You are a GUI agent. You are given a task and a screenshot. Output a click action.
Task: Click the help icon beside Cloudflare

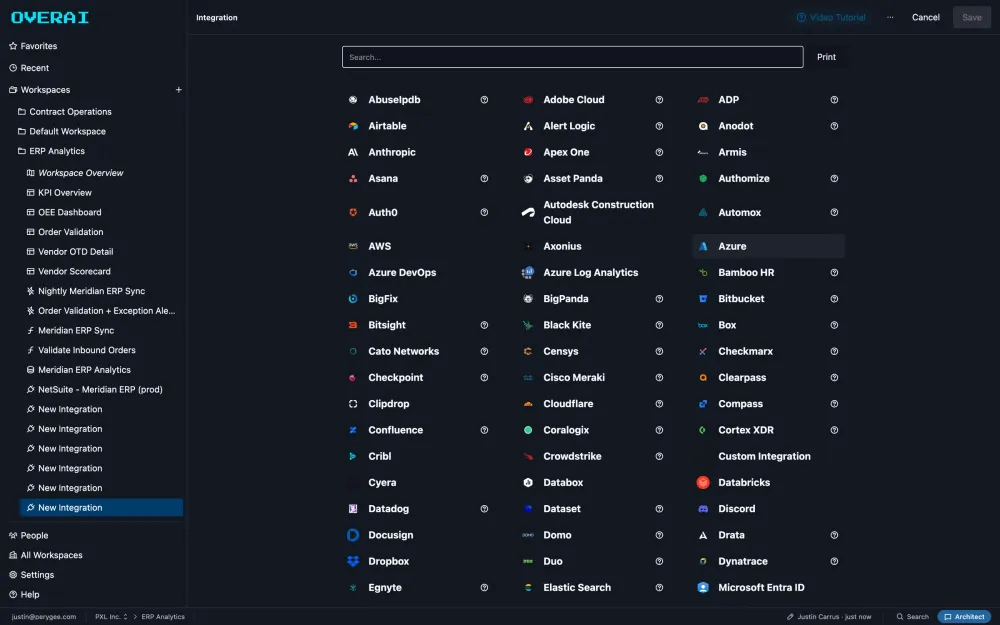tap(659, 404)
